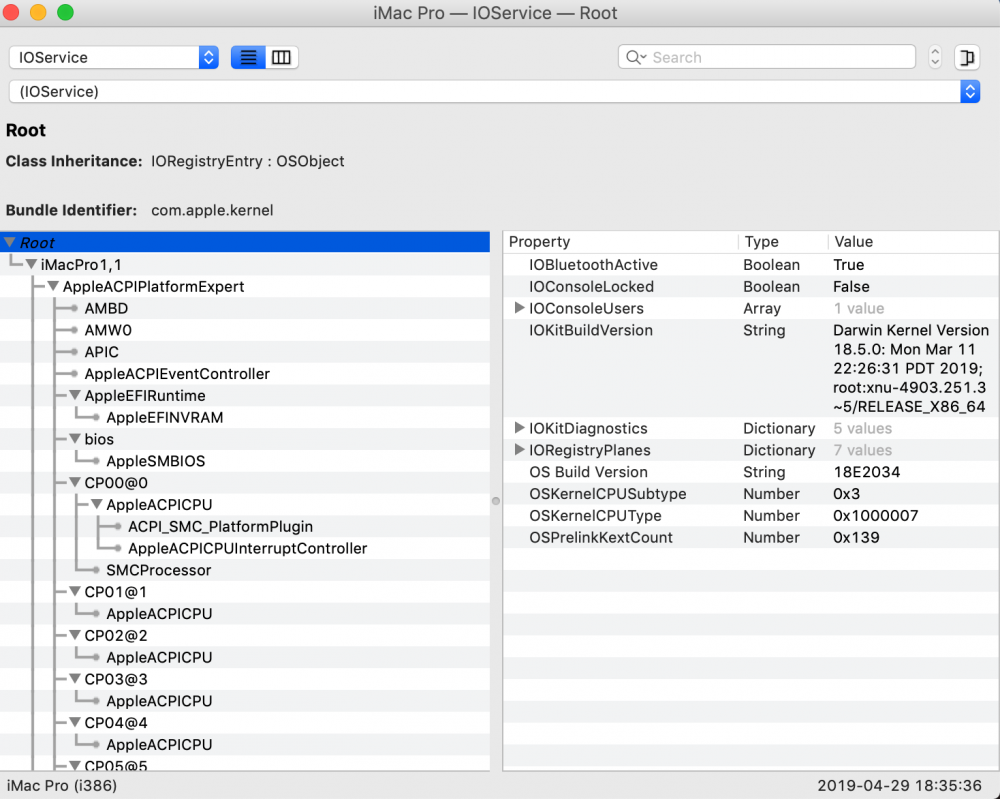The image size is (1000, 799).
Task: Toggle the inspector sidebar panel
Action: (x=967, y=57)
